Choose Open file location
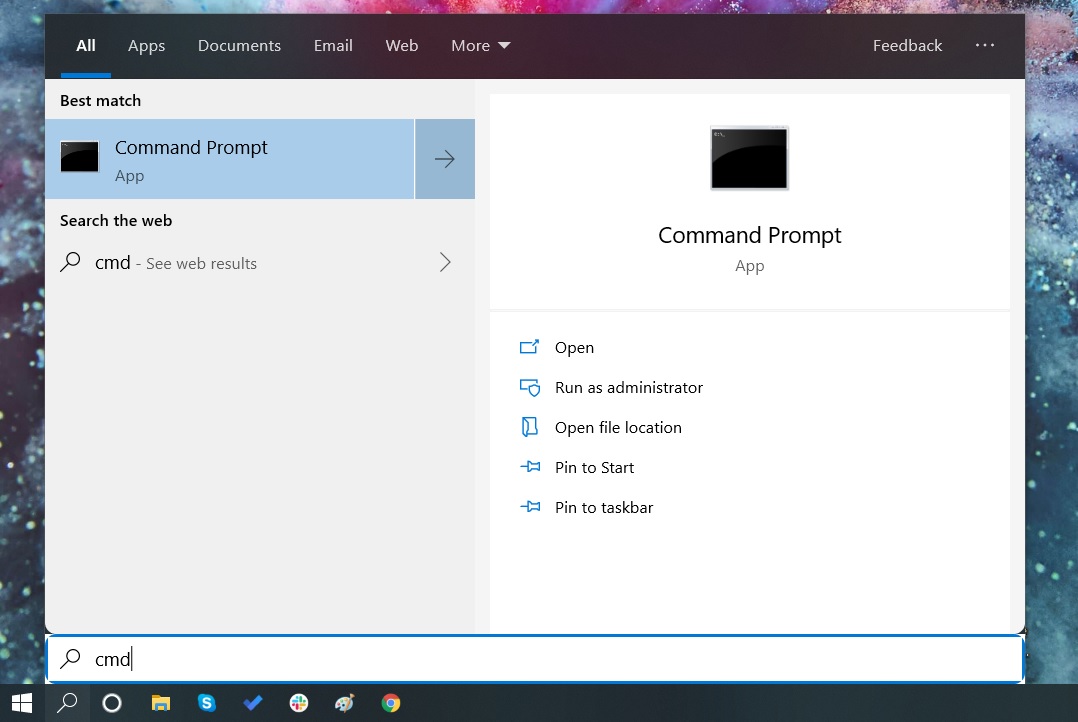This screenshot has width=1078, height=722. pyautogui.click(x=618, y=428)
